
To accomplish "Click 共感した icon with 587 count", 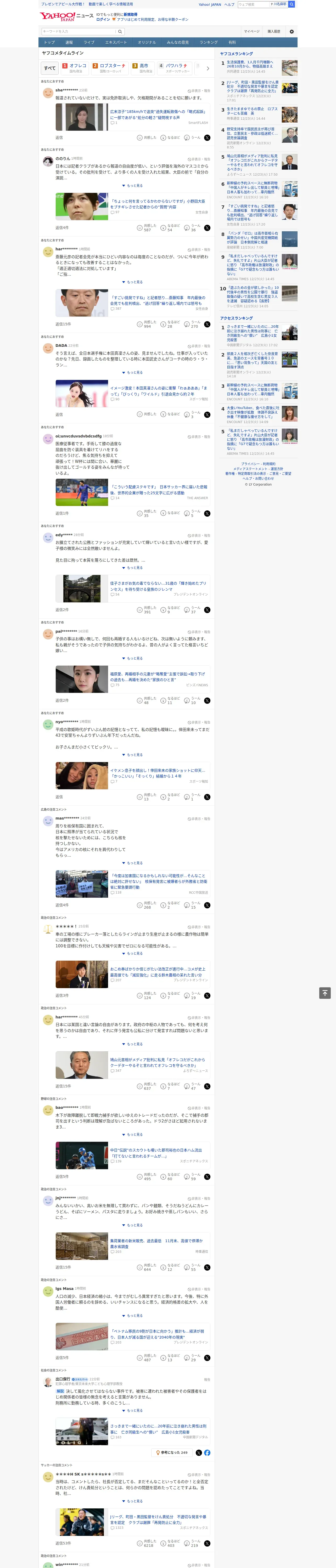I will 140,228.
